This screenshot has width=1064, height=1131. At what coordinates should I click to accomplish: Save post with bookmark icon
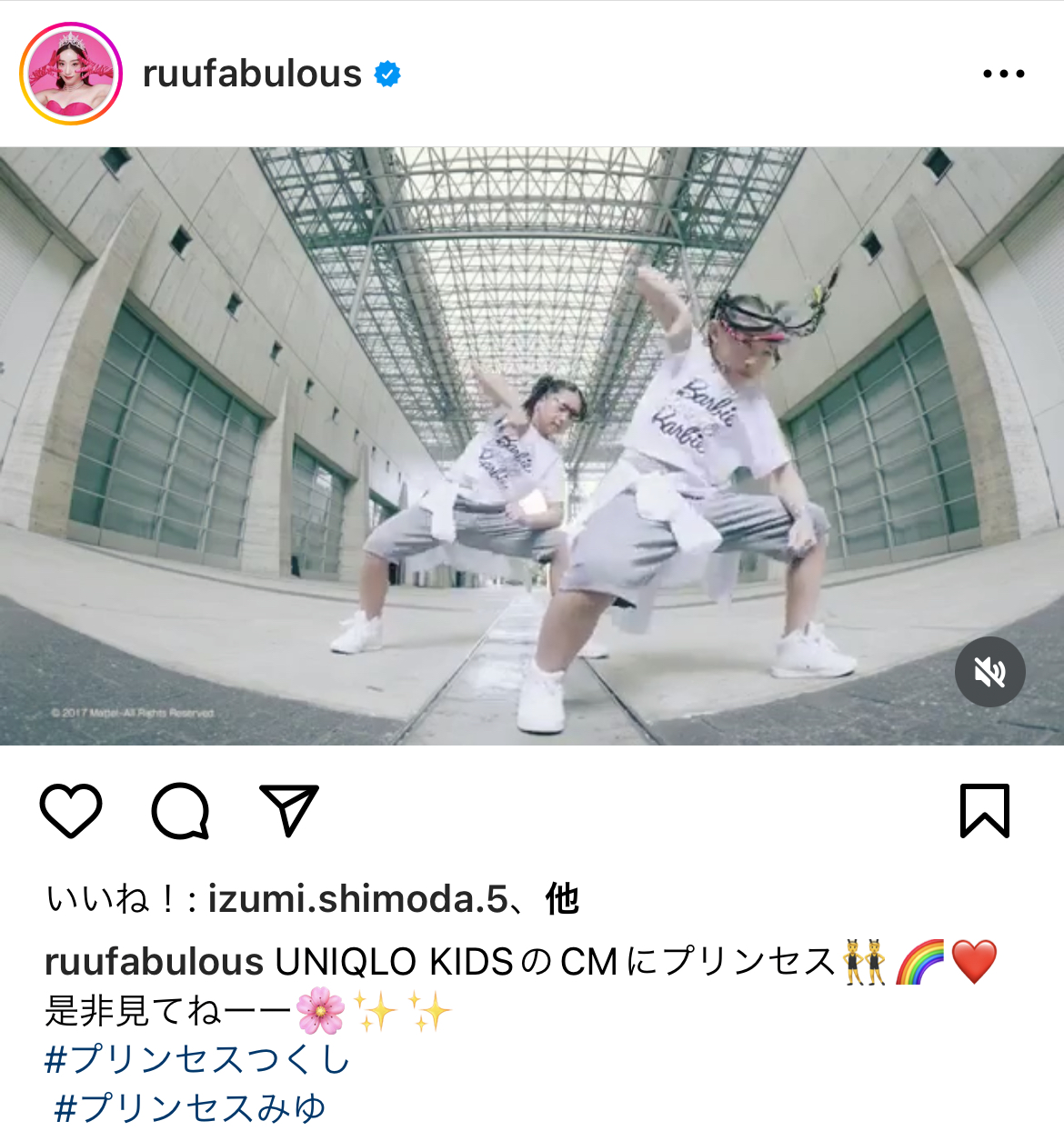[x=985, y=810]
